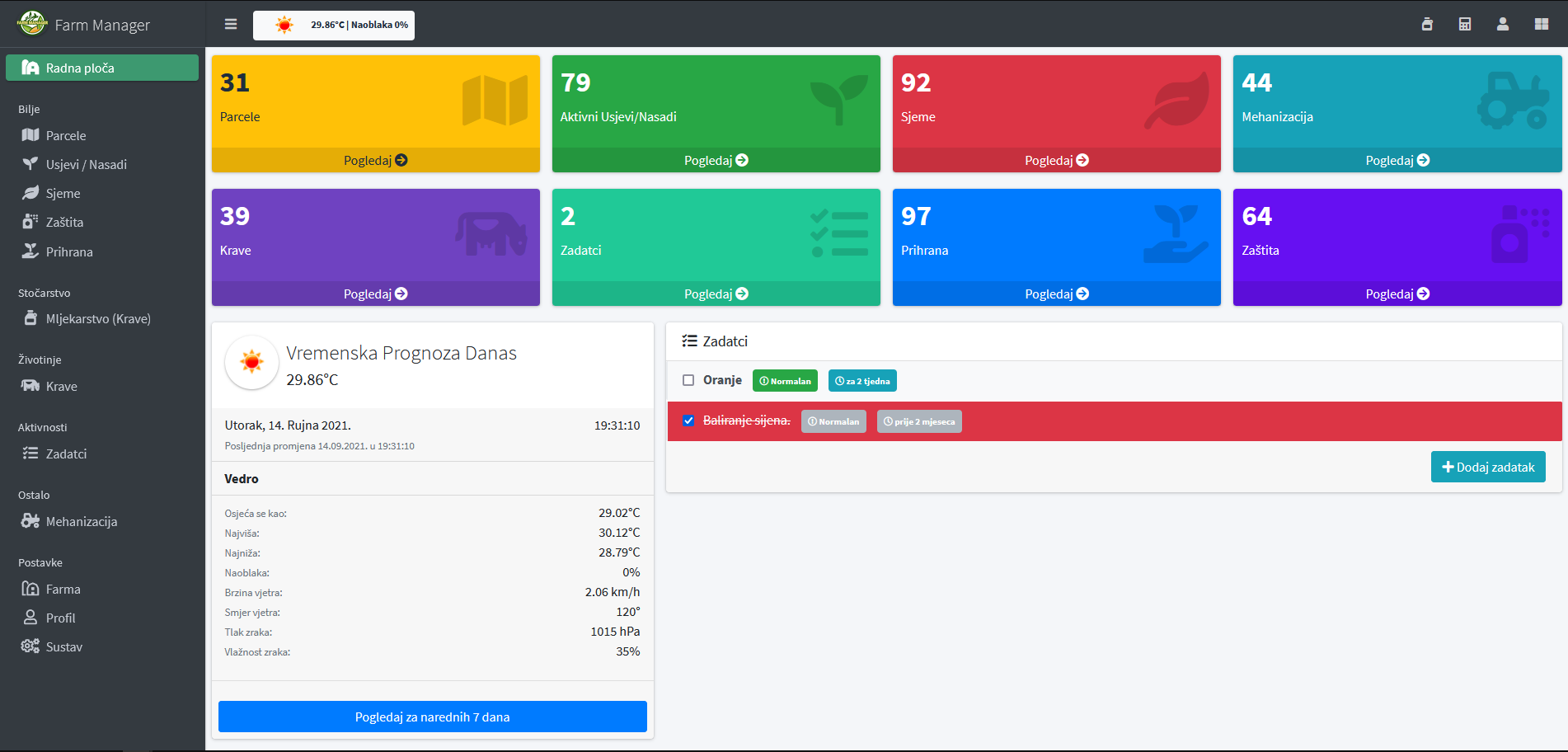The height and width of the screenshot is (752, 1568).
Task: Check the Oranje task checkbox
Action: coord(688,381)
